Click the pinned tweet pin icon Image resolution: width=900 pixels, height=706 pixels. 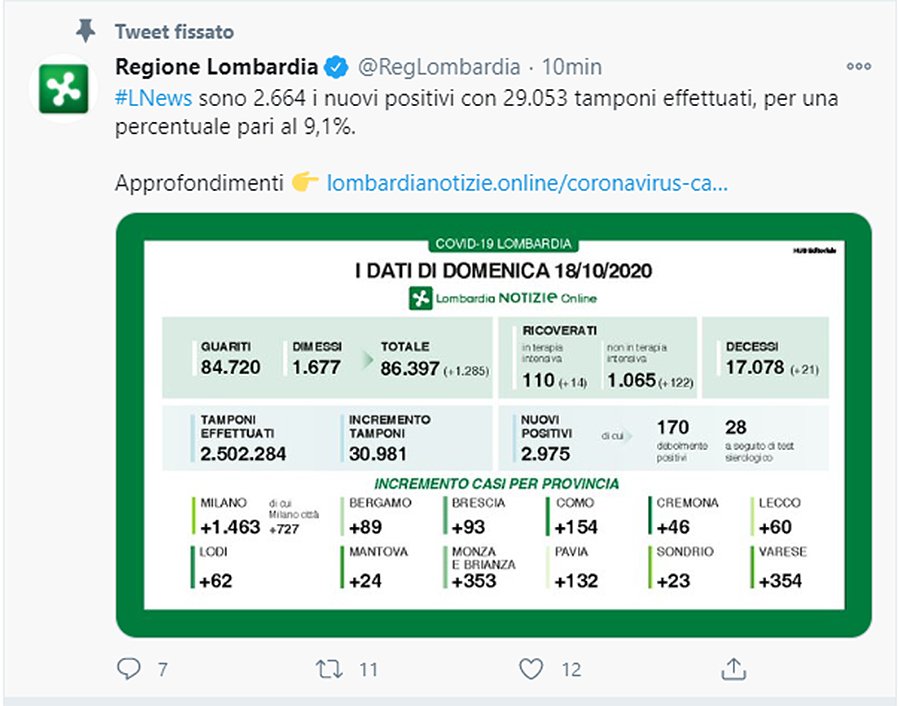(86, 31)
